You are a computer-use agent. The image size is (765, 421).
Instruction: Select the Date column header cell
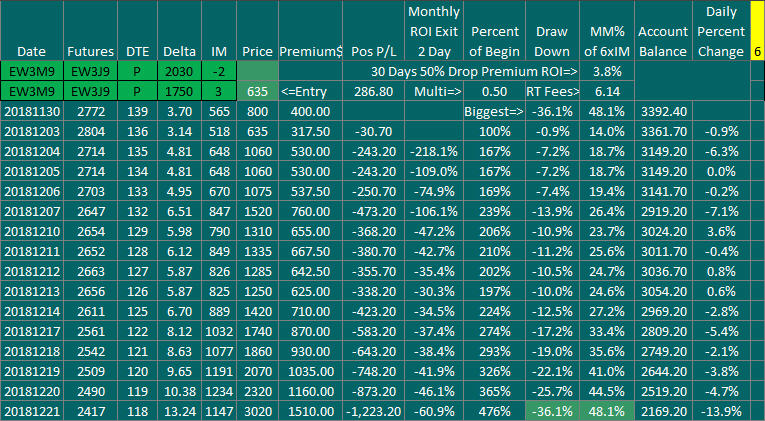click(x=32, y=30)
